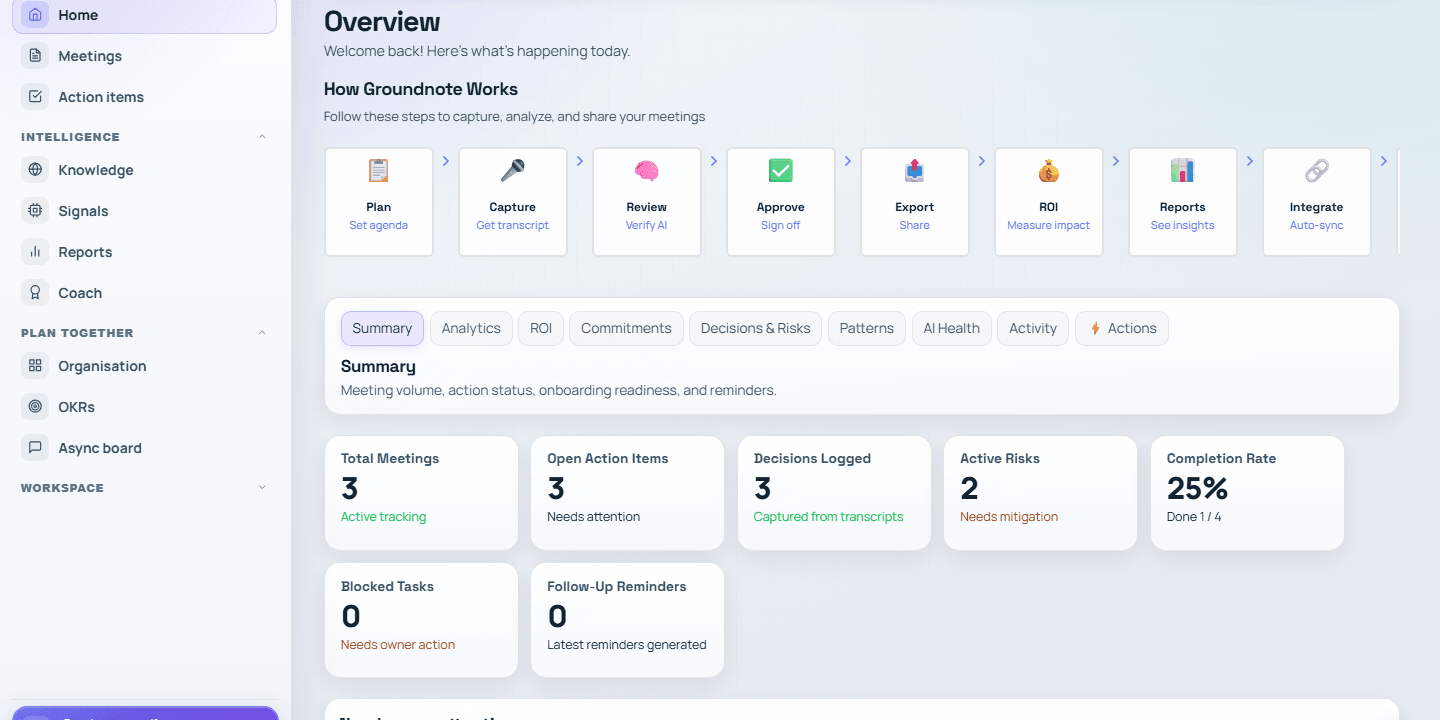Viewport: 1440px width, 720px height.
Task: Click the arrow between Review and Approve
Action: coord(714,161)
